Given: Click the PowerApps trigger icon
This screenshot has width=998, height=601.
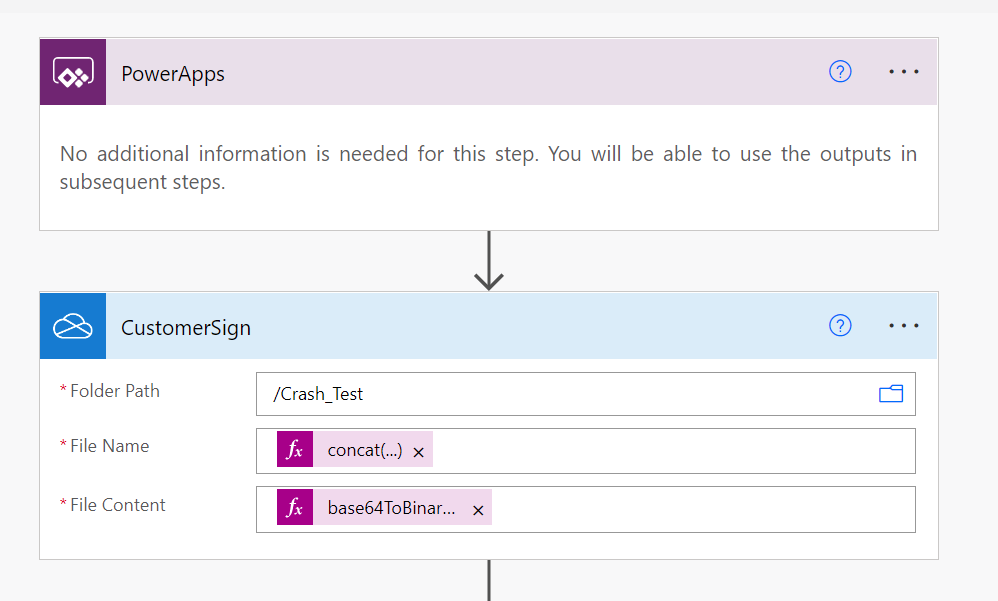Looking at the screenshot, I should (73, 72).
